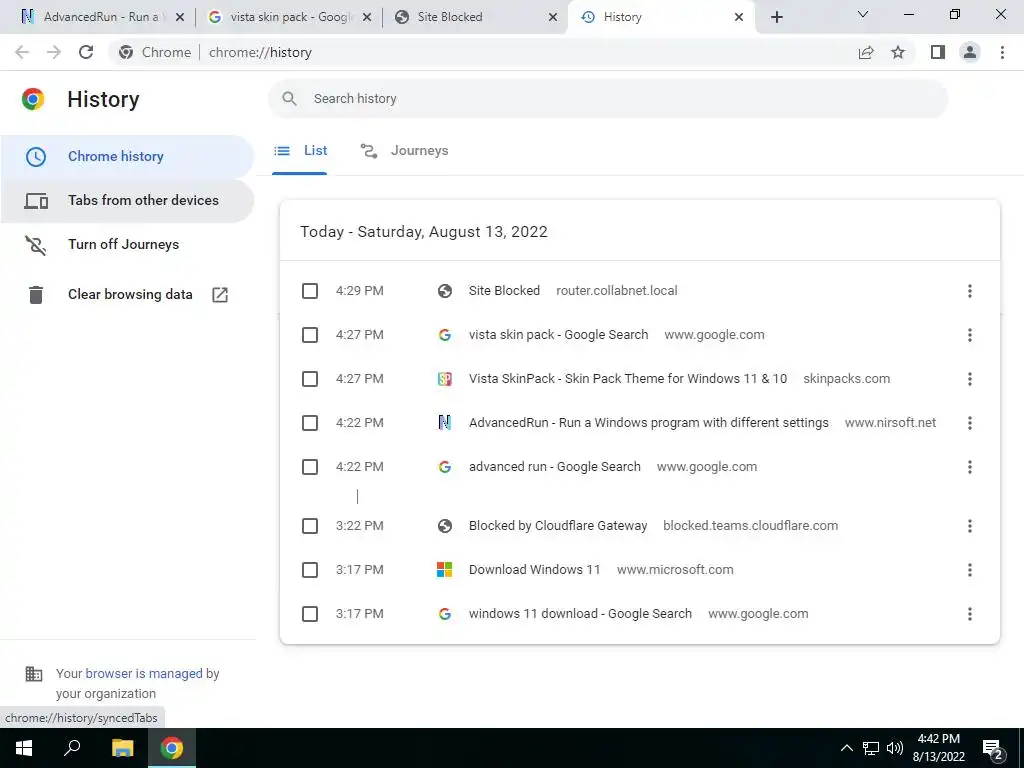Screen dimensions: 1024x768
Task: Open the notifications action center
Action: (993, 750)
